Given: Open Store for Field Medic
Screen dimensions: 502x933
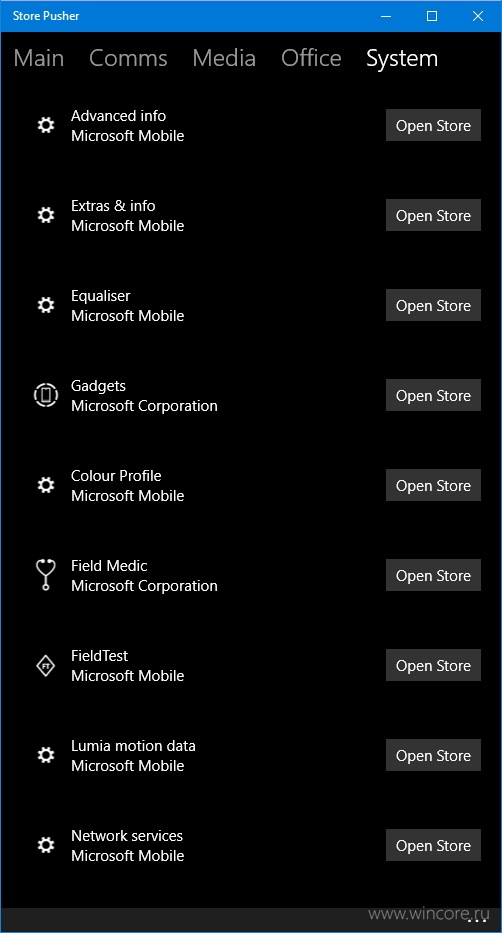Looking at the screenshot, I should (433, 575).
